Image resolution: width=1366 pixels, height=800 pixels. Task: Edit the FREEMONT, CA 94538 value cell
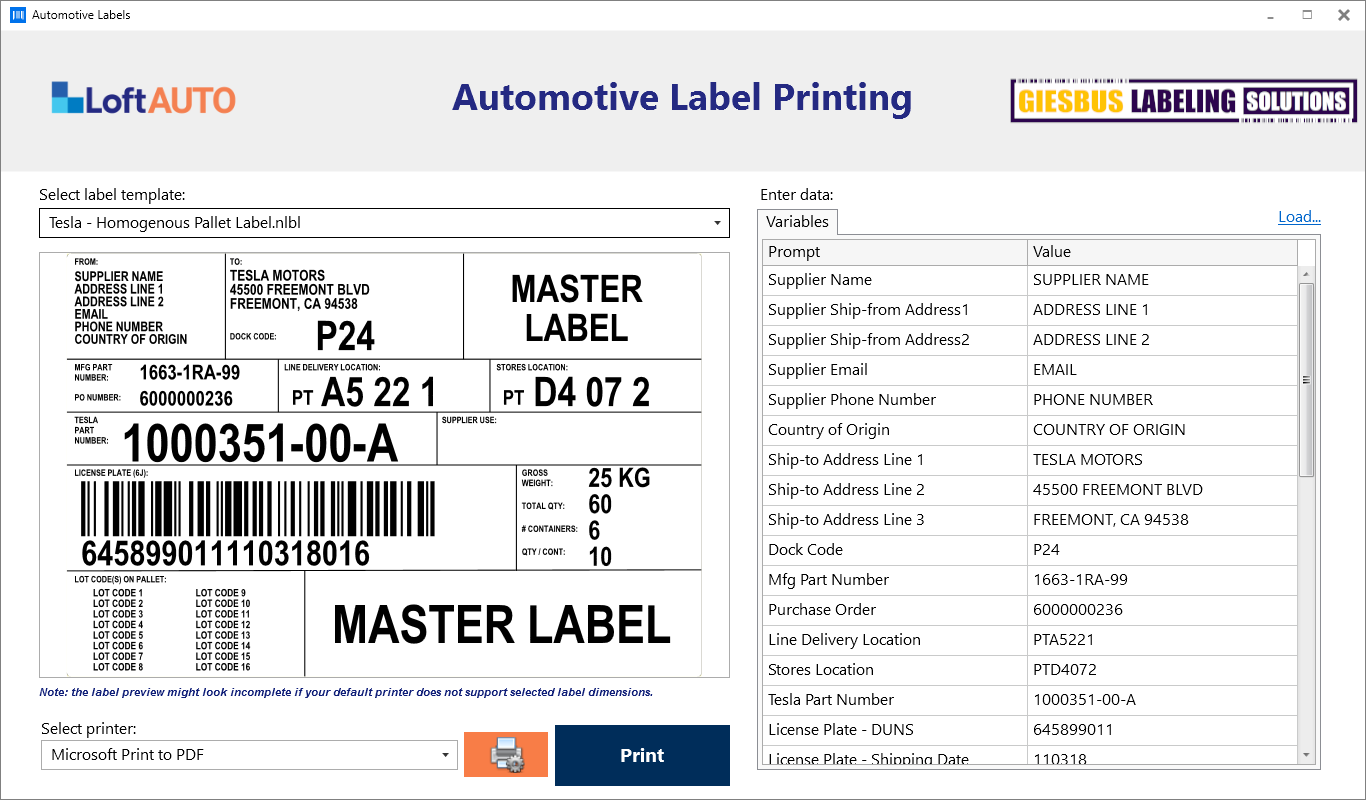(1163, 520)
